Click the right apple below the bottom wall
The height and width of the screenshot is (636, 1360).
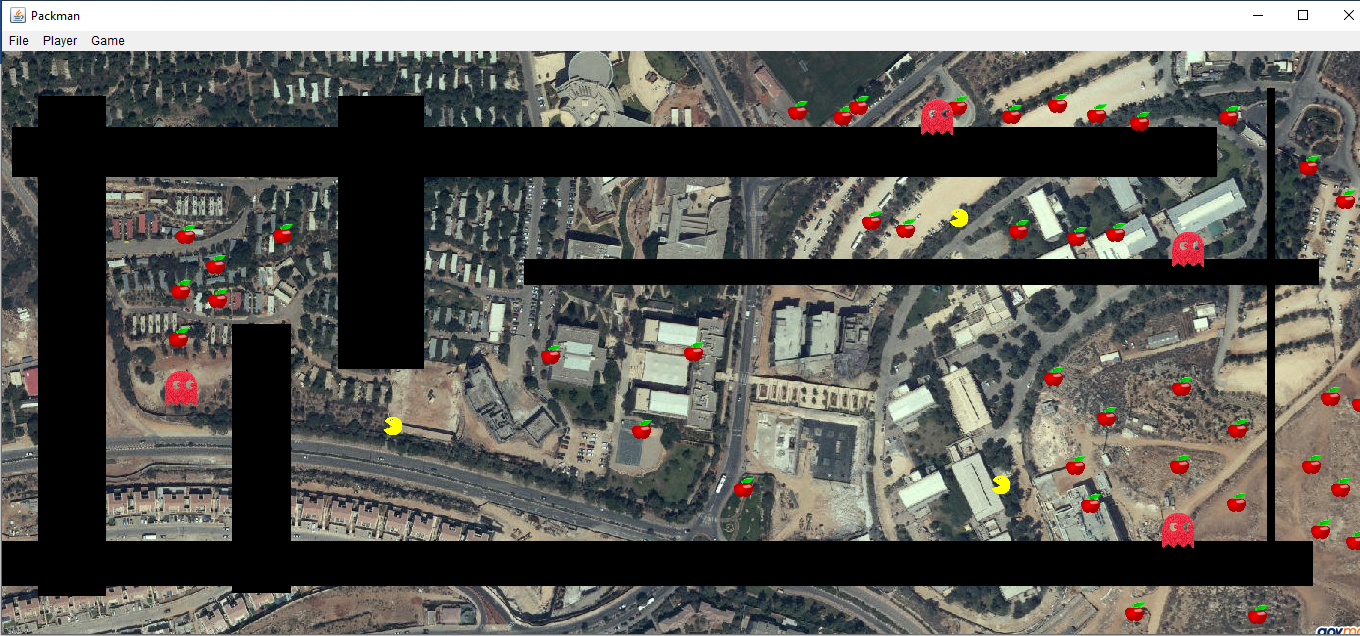[1258, 614]
